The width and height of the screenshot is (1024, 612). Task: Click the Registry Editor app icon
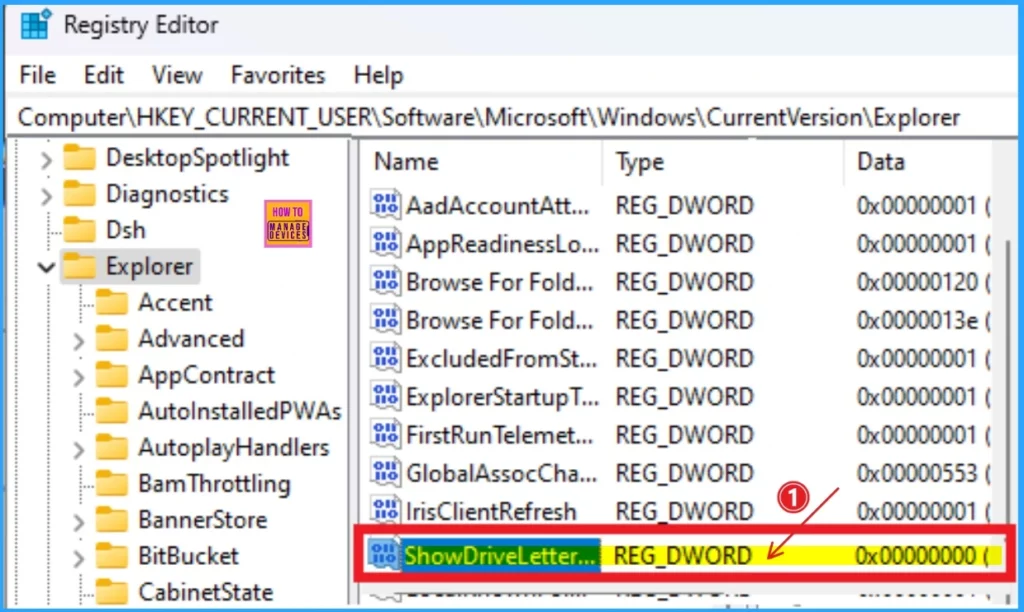[x=35, y=25]
